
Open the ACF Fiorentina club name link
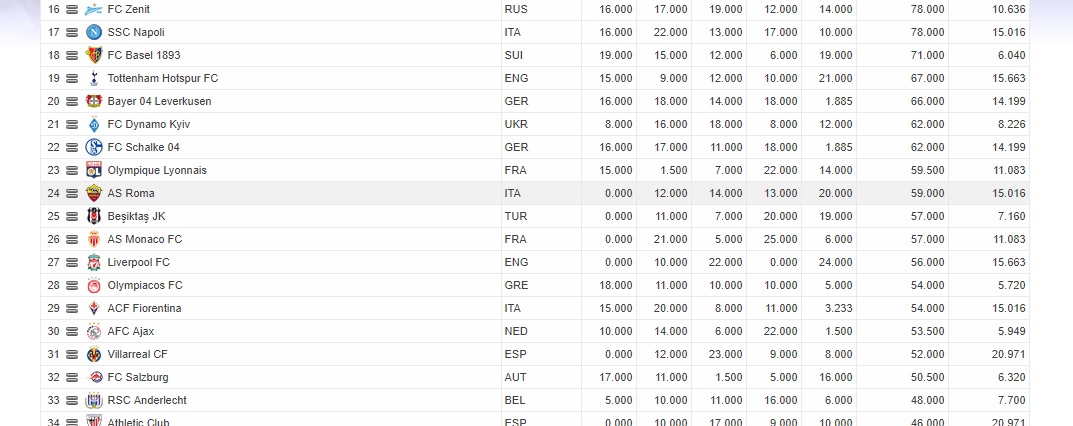(144, 308)
